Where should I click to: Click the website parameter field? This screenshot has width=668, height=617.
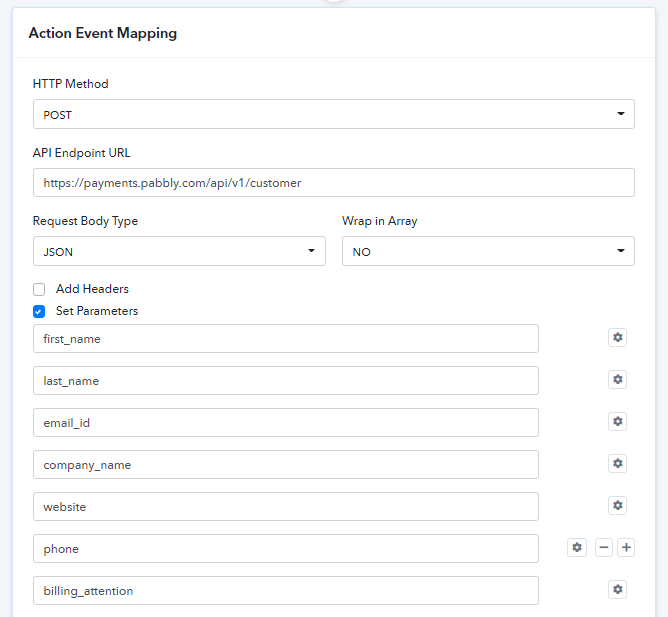click(286, 507)
